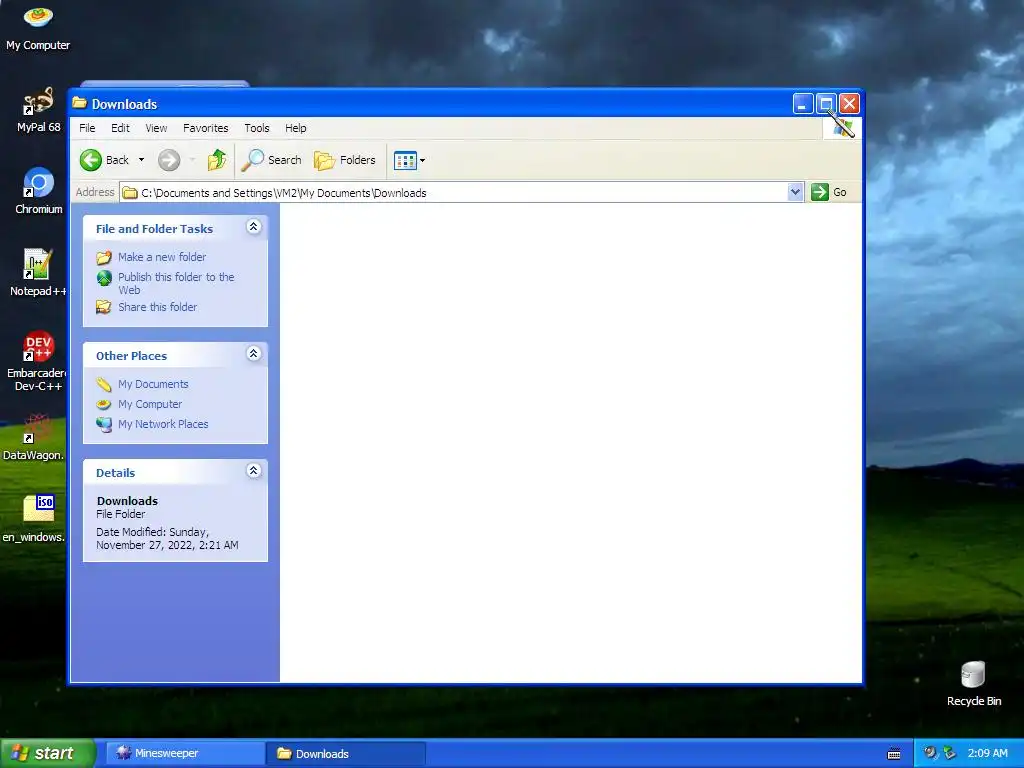Select the Notepad++ desktop shortcut
The height and width of the screenshot is (768, 1024).
[x=38, y=273]
